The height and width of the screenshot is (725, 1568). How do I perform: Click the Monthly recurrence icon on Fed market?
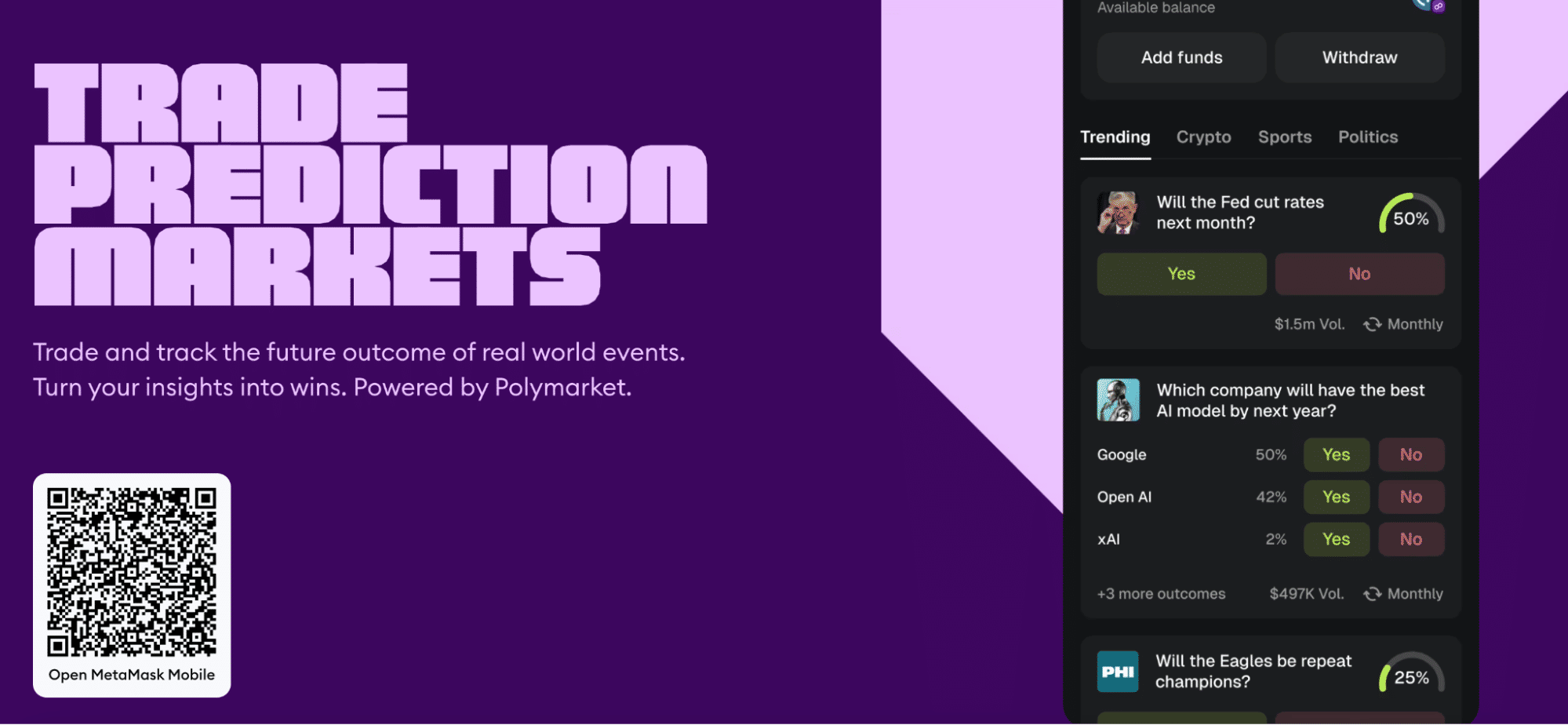point(1372,324)
